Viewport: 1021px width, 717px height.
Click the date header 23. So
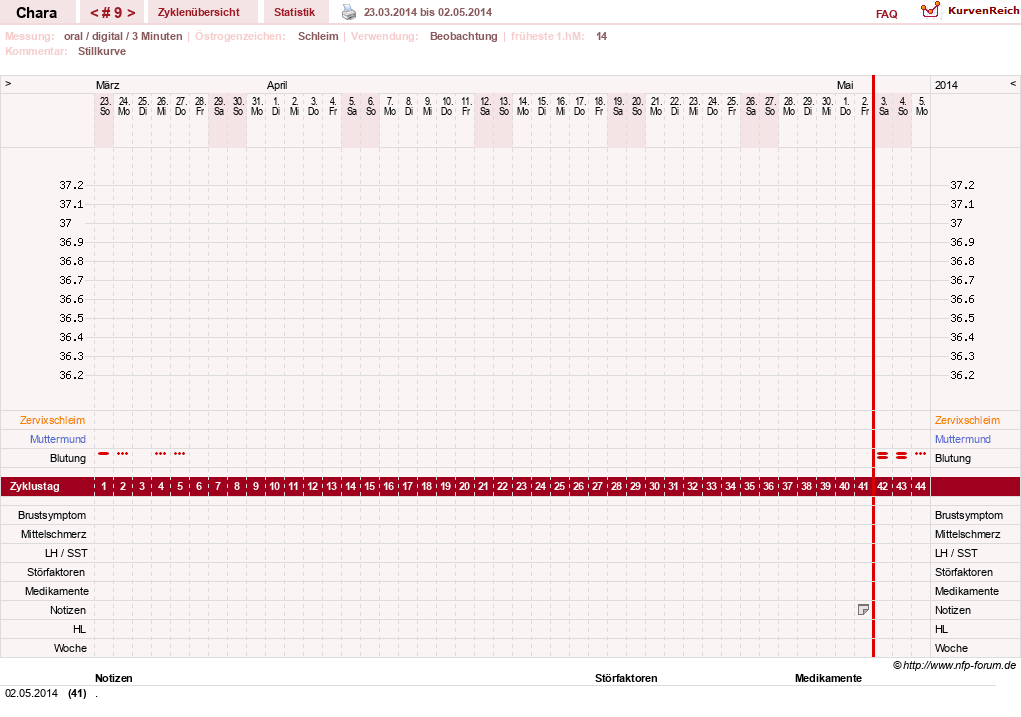click(x=105, y=106)
